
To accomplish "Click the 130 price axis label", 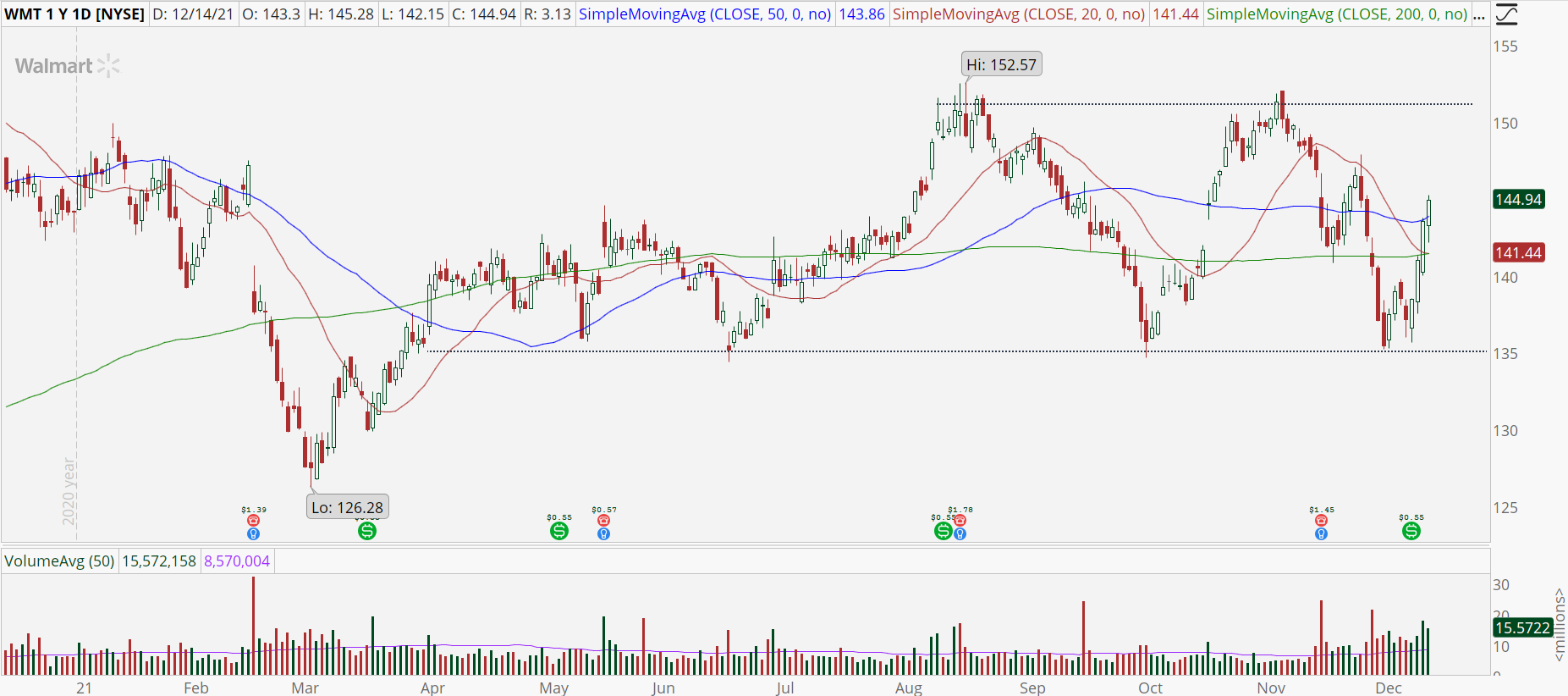I will 1505,431.
